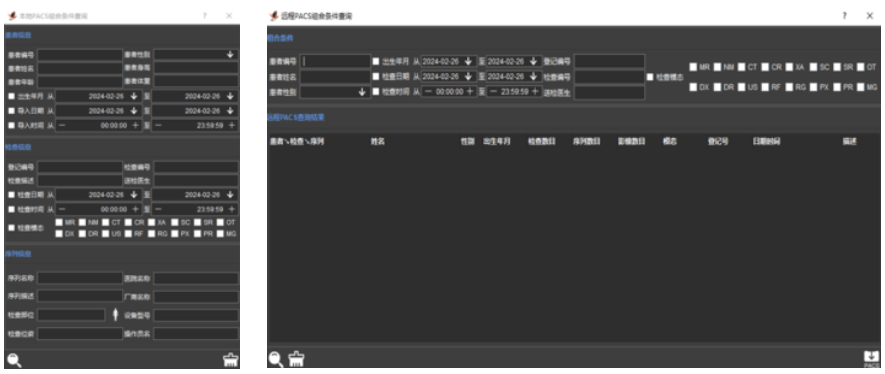Screen dimensions: 885x374
Task: Click the 姓名 column header in results table
Action: pyautogui.click(x=378, y=142)
